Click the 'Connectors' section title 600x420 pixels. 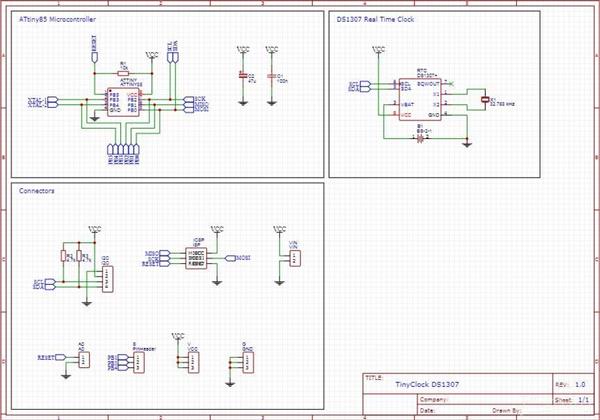click(37, 190)
